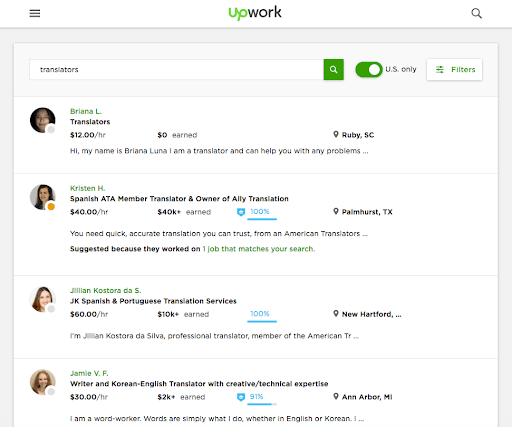Click the location pin beside Palmhurst, TX
This screenshot has height=427, width=512.
tap(336, 211)
